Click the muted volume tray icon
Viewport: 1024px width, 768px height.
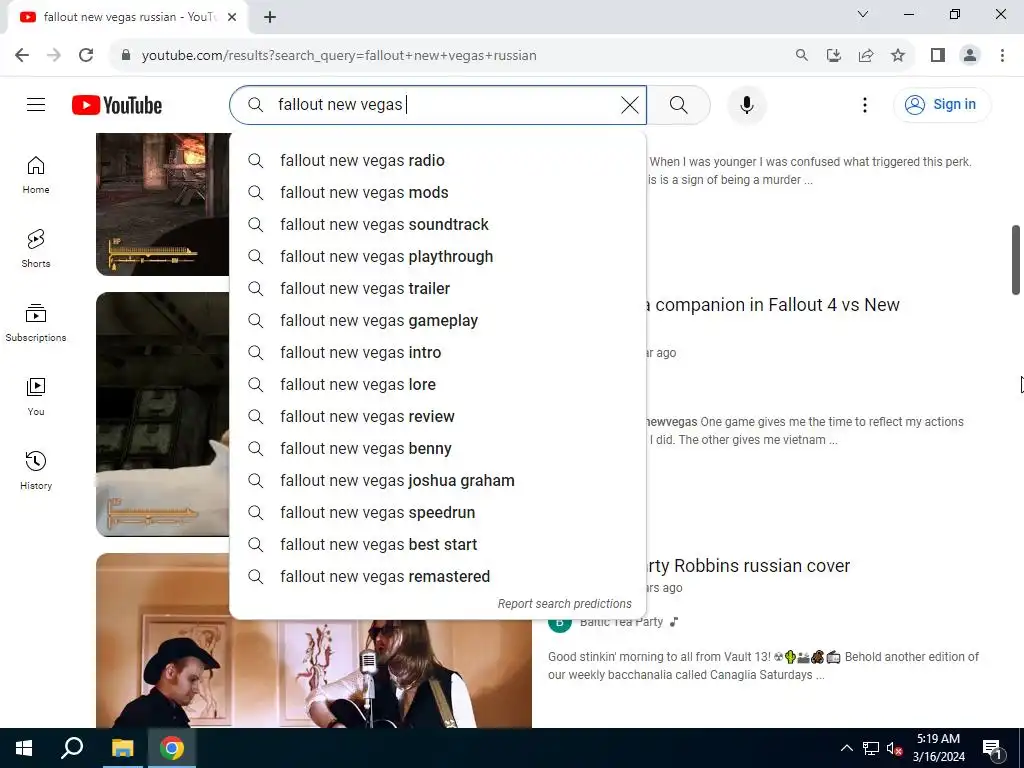click(894, 748)
